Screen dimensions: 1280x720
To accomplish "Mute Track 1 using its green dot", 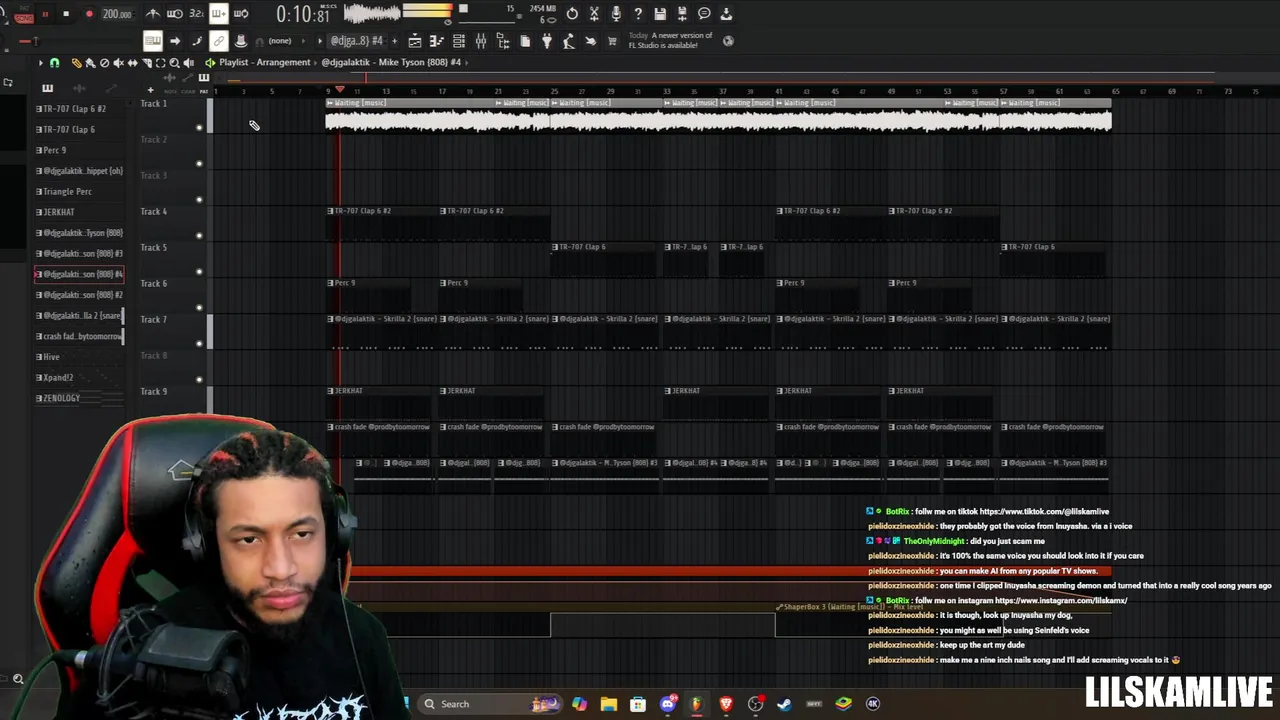I will coord(199,127).
